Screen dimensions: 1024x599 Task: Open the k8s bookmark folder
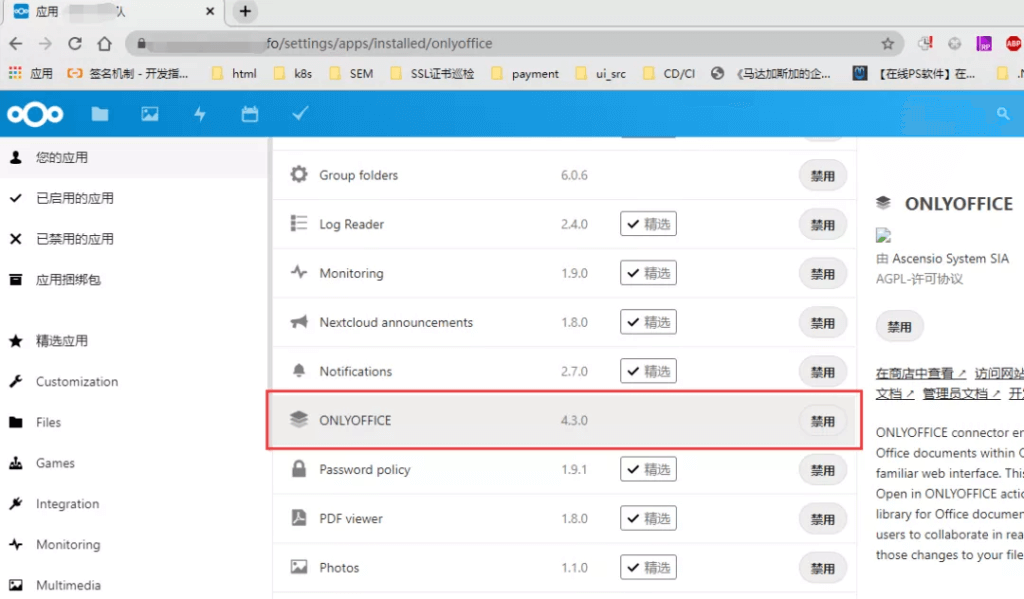(x=293, y=74)
